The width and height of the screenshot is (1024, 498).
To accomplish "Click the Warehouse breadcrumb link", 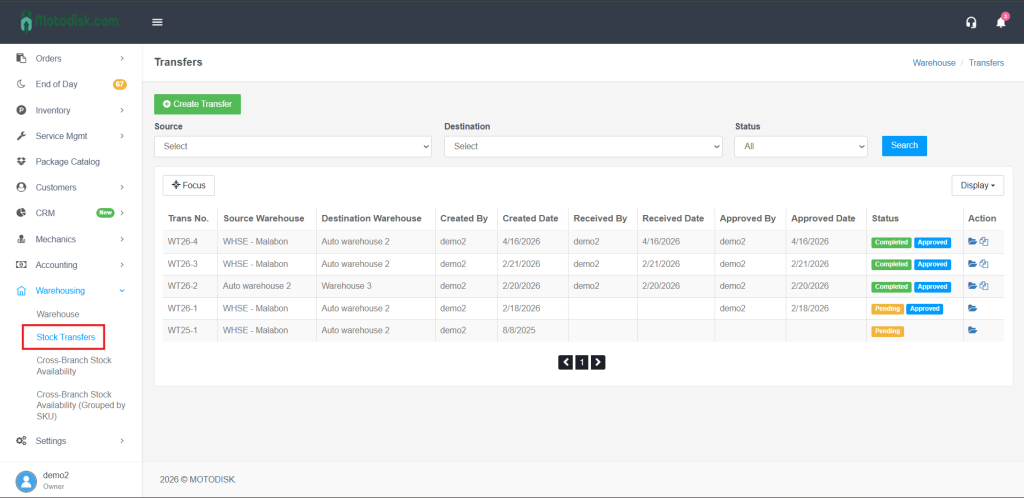I will pos(934,62).
